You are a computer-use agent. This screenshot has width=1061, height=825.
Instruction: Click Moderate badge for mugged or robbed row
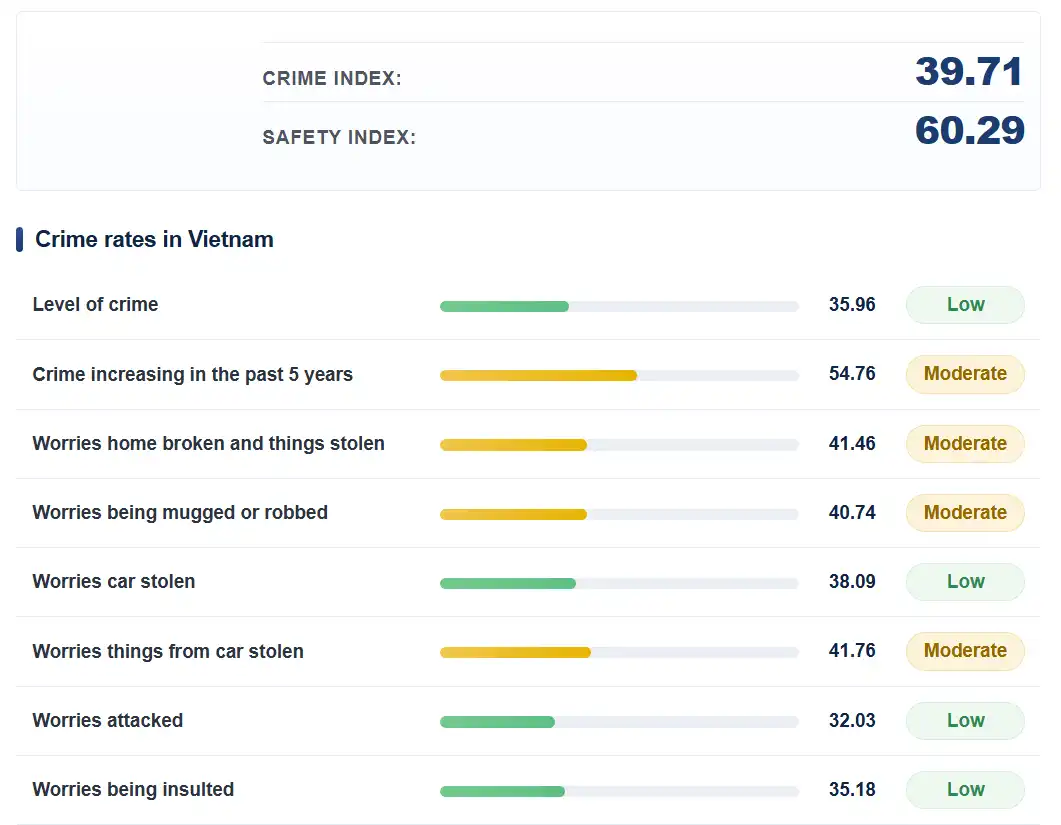pyautogui.click(x=965, y=512)
